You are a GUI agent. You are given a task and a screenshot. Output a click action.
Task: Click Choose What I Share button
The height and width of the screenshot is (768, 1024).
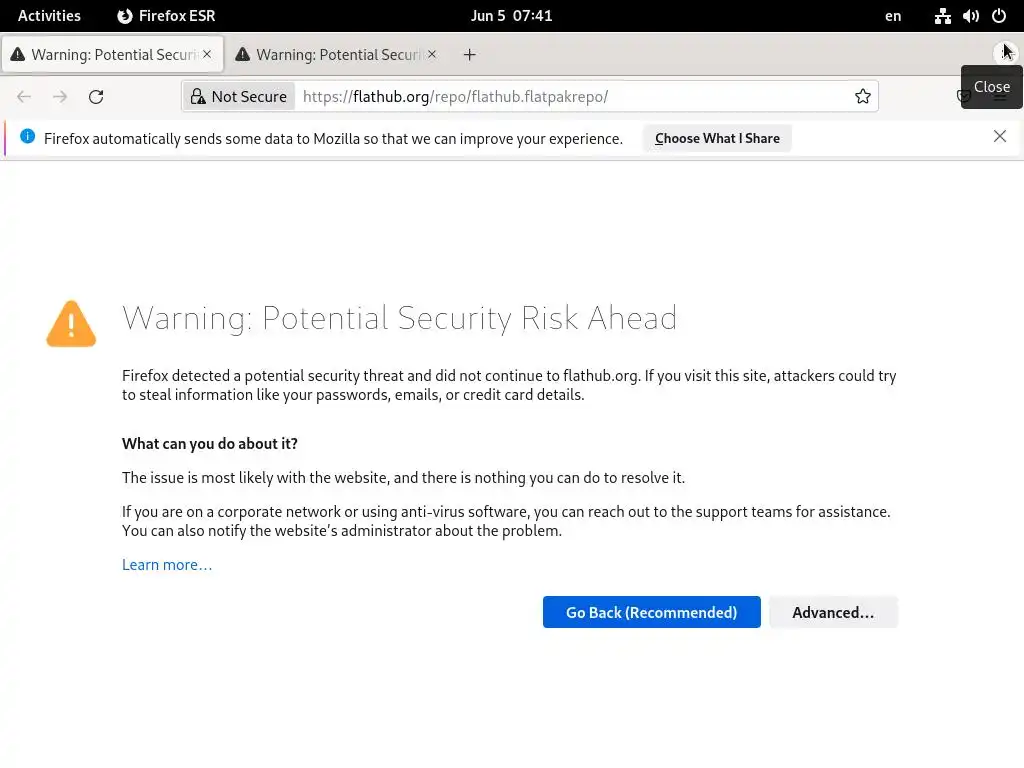coord(717,138)
